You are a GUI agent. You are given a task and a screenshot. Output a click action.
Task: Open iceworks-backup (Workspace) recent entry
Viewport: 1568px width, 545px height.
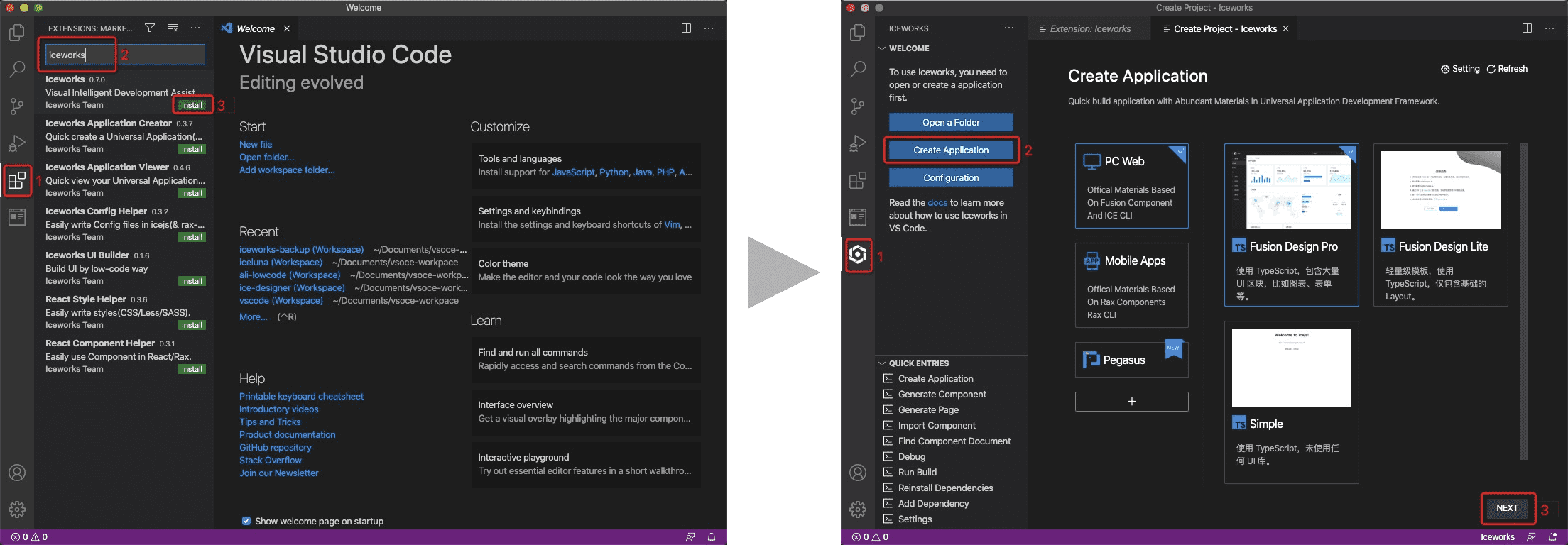point(301,249)
